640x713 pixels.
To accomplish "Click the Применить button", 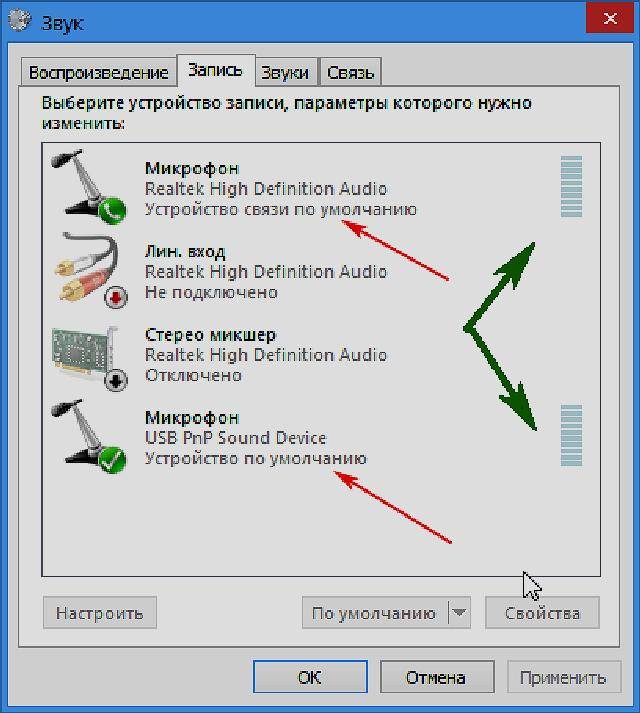I will [x=564, y=677].
